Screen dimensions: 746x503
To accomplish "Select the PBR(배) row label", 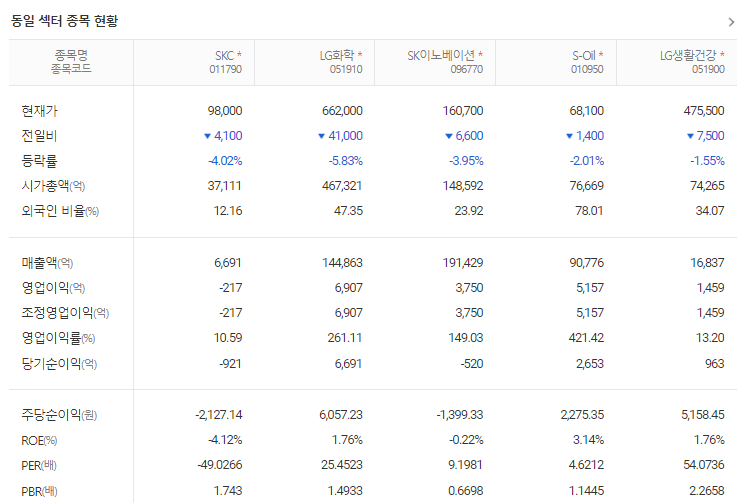I will 39,491.
